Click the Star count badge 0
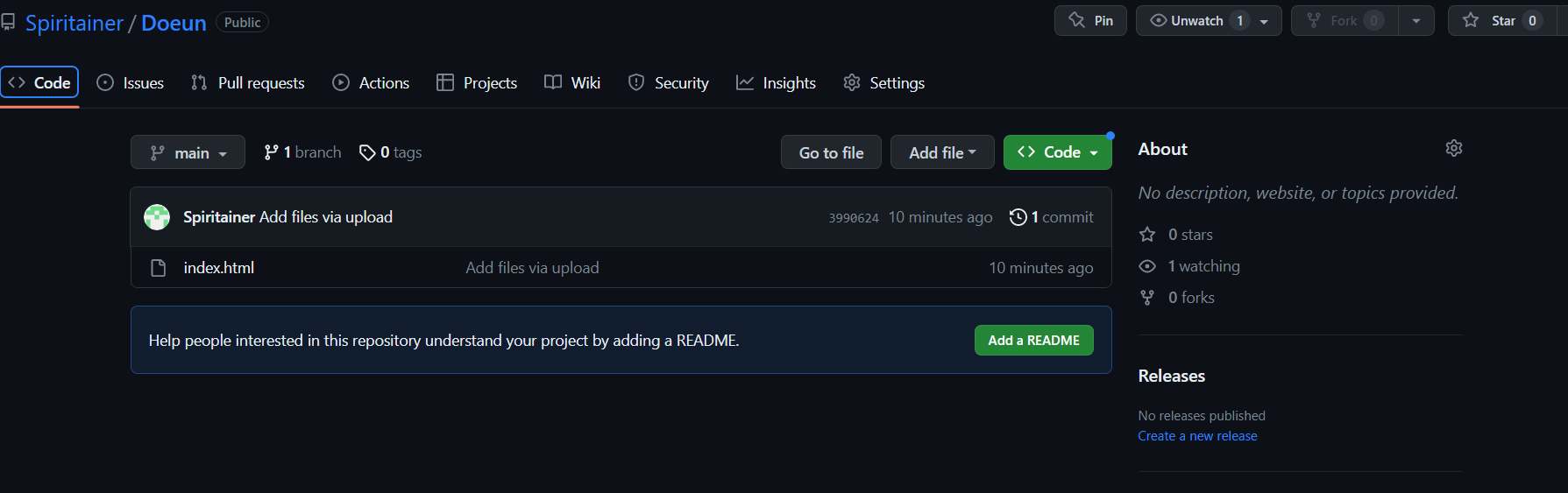1568x493 pixels. [1532, 21]
